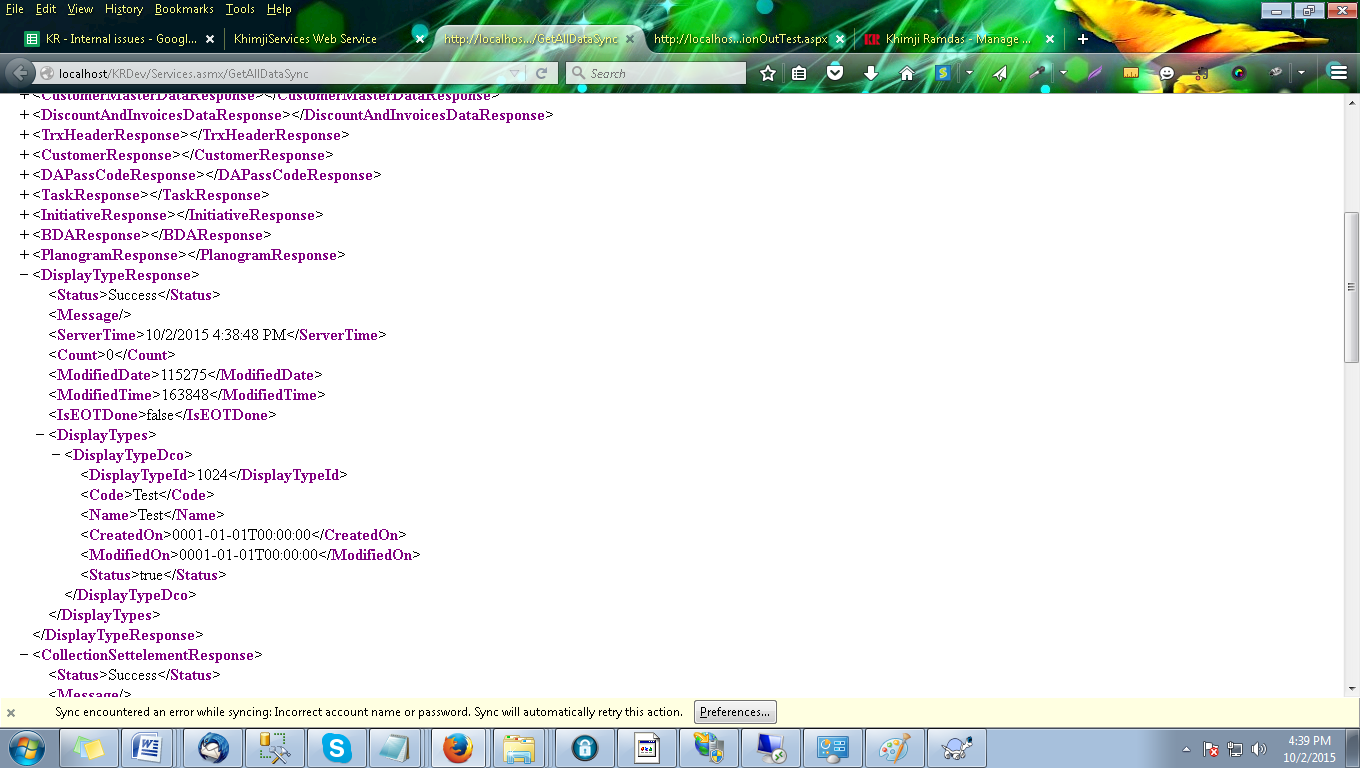Open the Pocket save icon

[835, 73]
